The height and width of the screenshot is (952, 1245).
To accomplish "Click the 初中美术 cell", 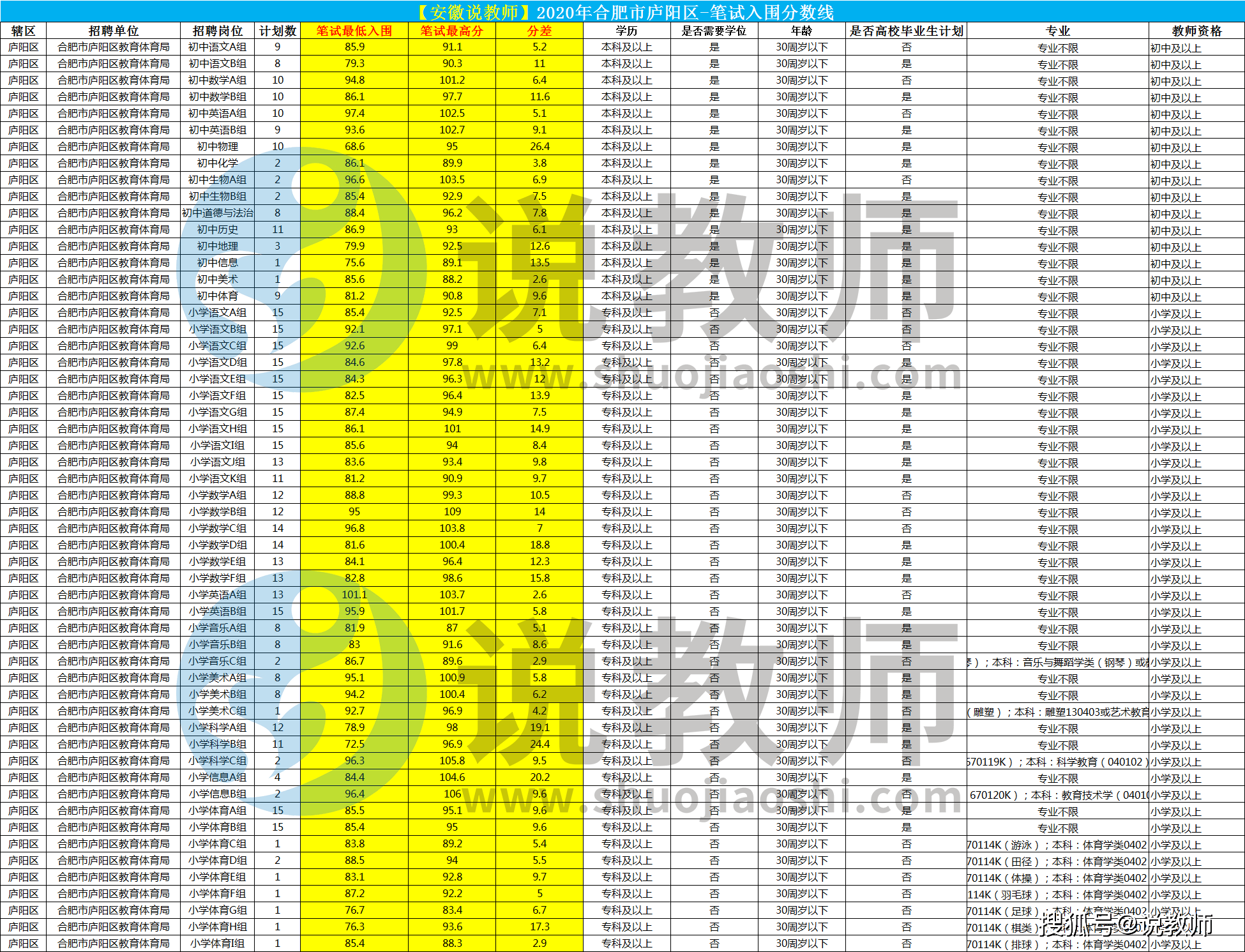I will click(x=217, y=279).
